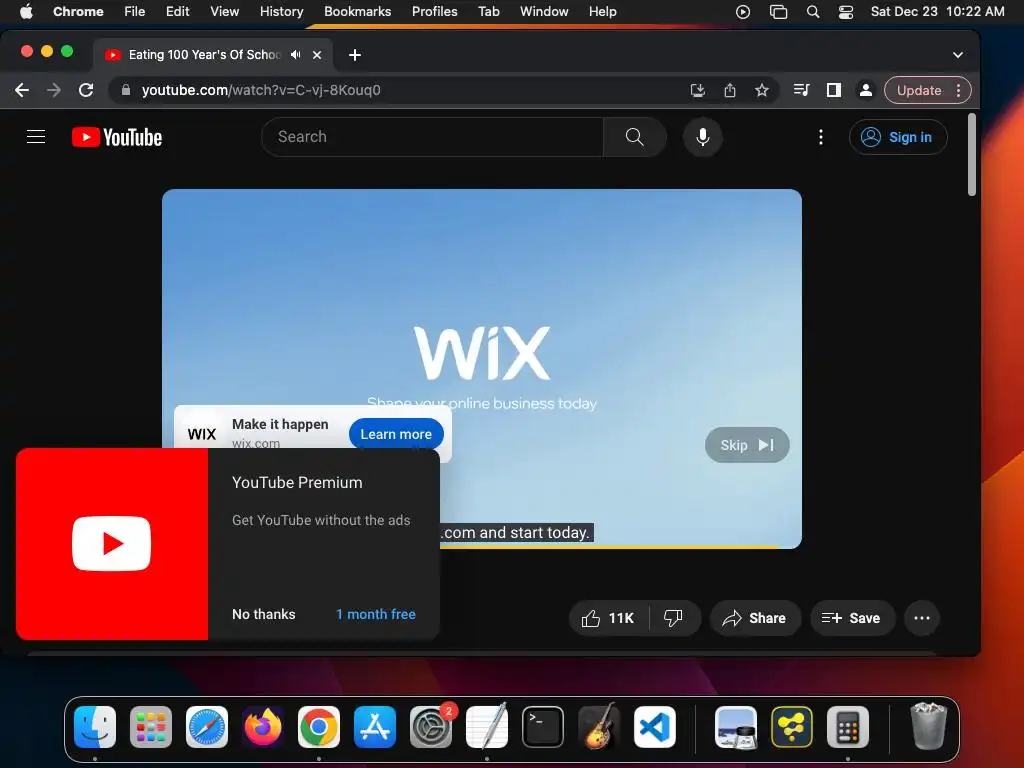
Task: Open Launchpad from the Dock
Action: pyautogui.click(x=151, y=727)
